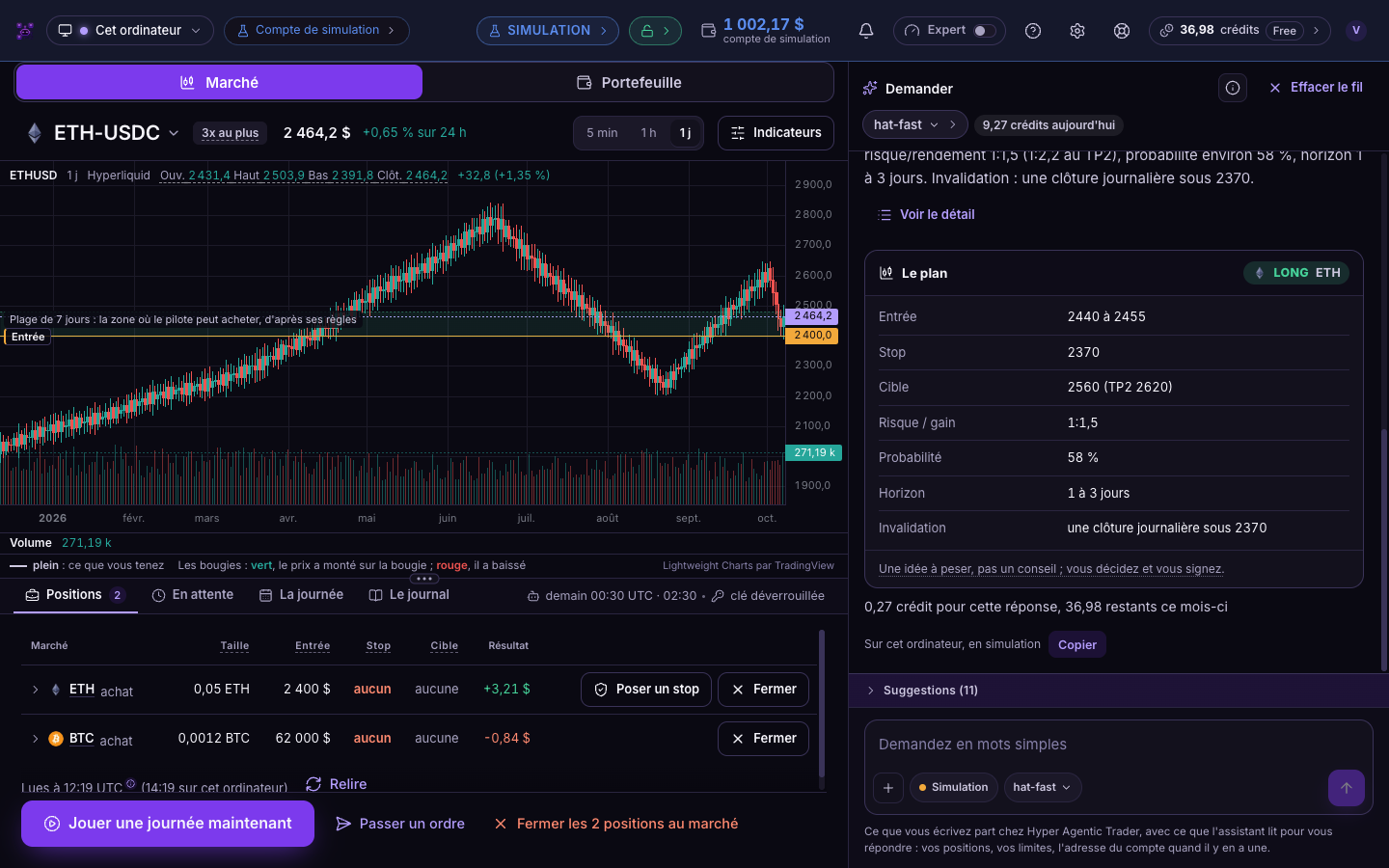Expand the Suggestions (11) section

[x=1119, y=691]
